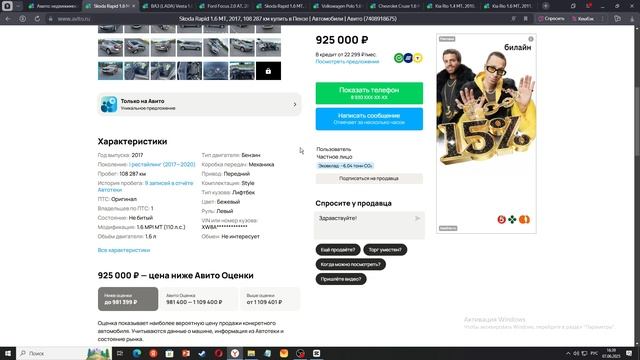Close the Beeline ad with corner icon
Viewport: 640px width, 360px height.
point(531,39)
